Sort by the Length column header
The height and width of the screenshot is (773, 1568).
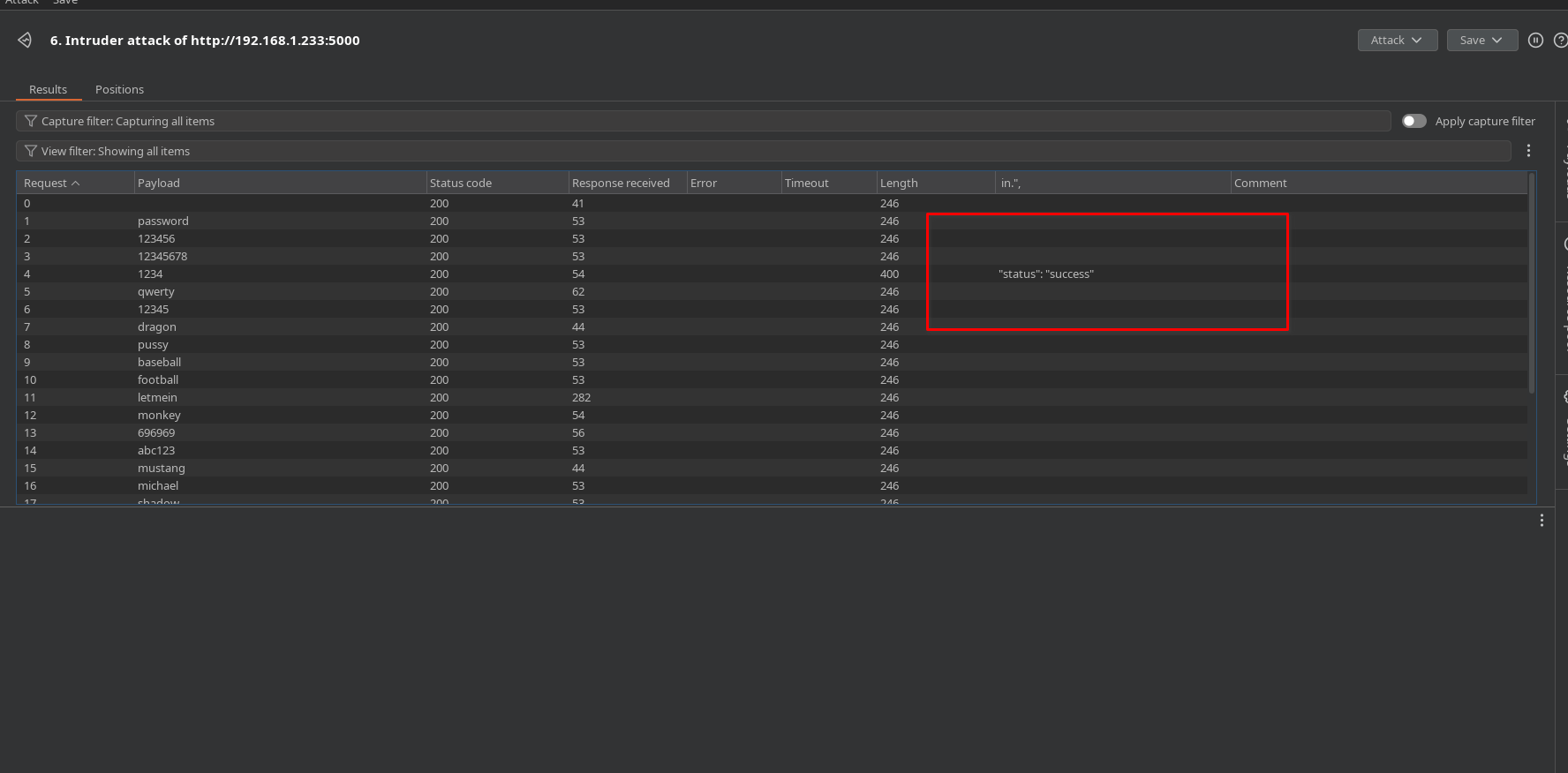899,183
